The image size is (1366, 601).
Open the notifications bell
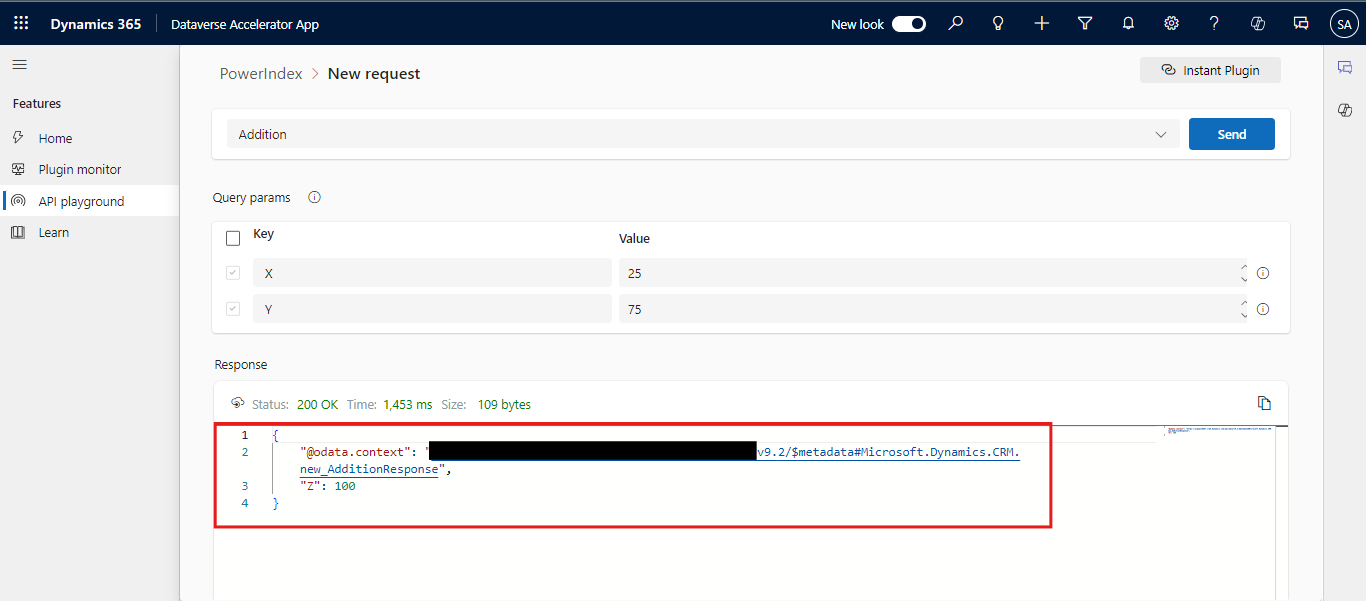(1128, 23)
